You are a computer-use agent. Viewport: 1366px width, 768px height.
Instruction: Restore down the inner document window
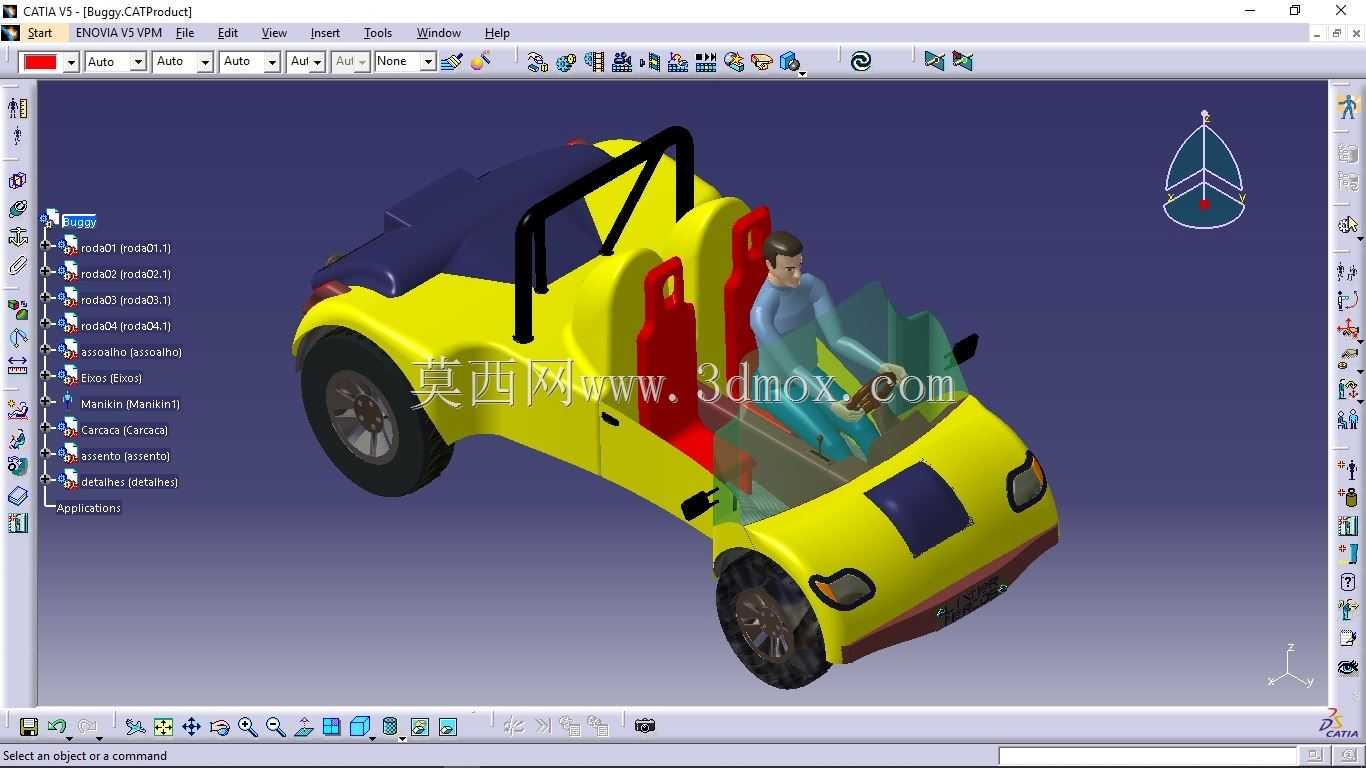1337,33
